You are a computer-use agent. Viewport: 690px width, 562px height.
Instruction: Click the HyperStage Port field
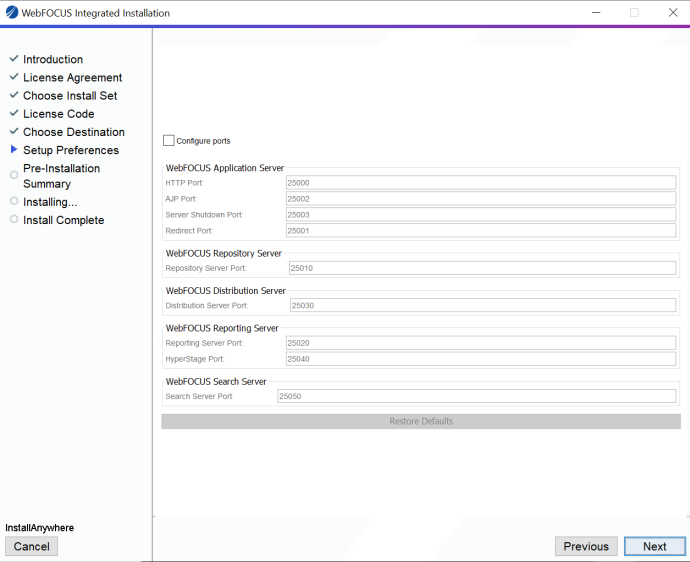[x=481, y=359]
